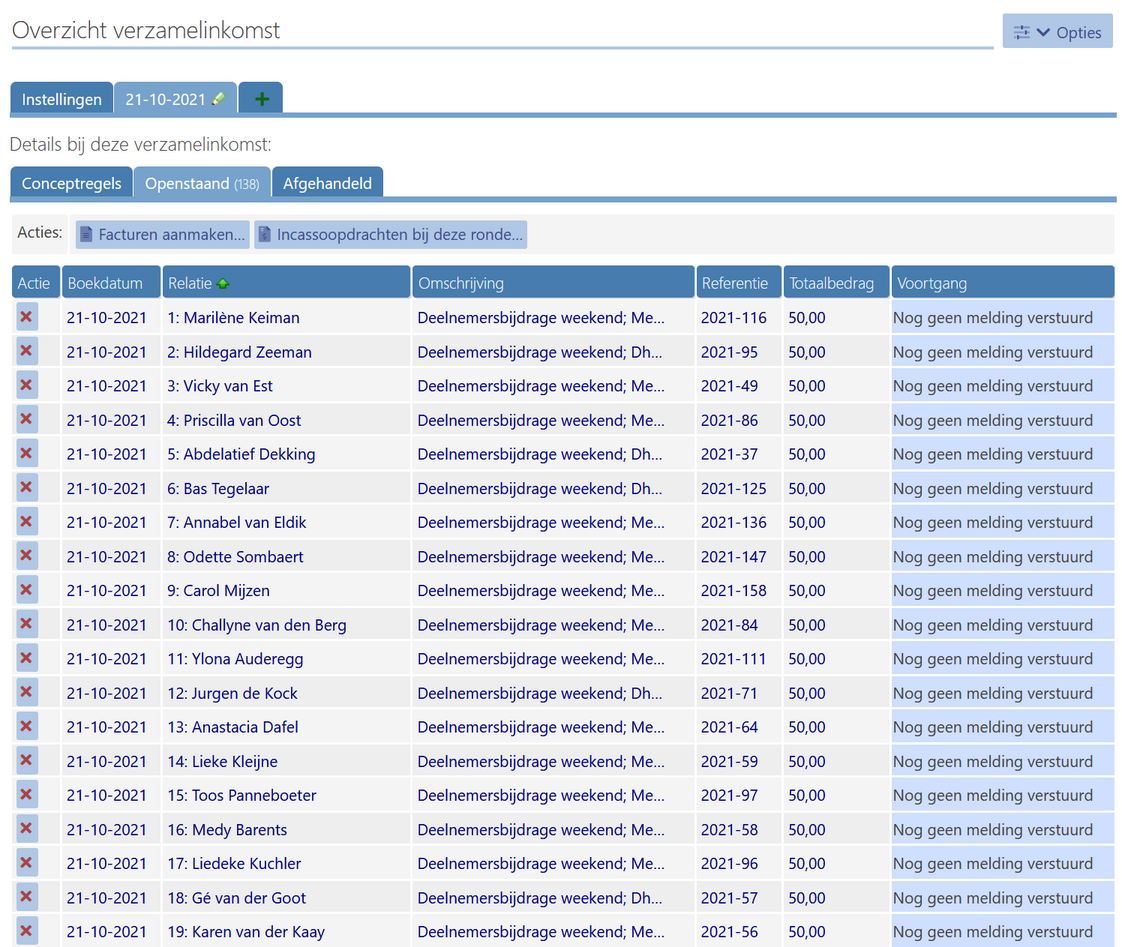This screenshot has height=947, width=1122.
Task: Click the pencil icon on 21-10-2021 tab
Action: pos(219,99)
